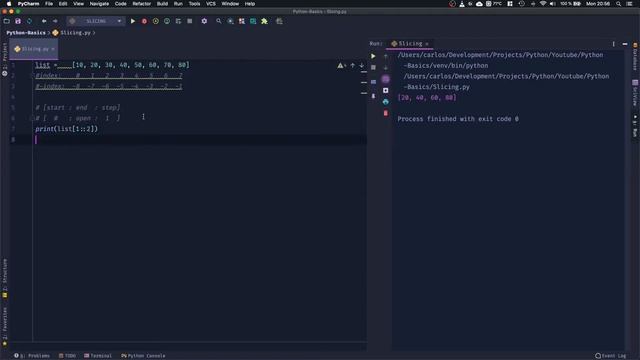Image resolution: width=640 pixels, height=360 pixels.
Task: Toggle the SciView tool window
Action: tap(635, 93)
